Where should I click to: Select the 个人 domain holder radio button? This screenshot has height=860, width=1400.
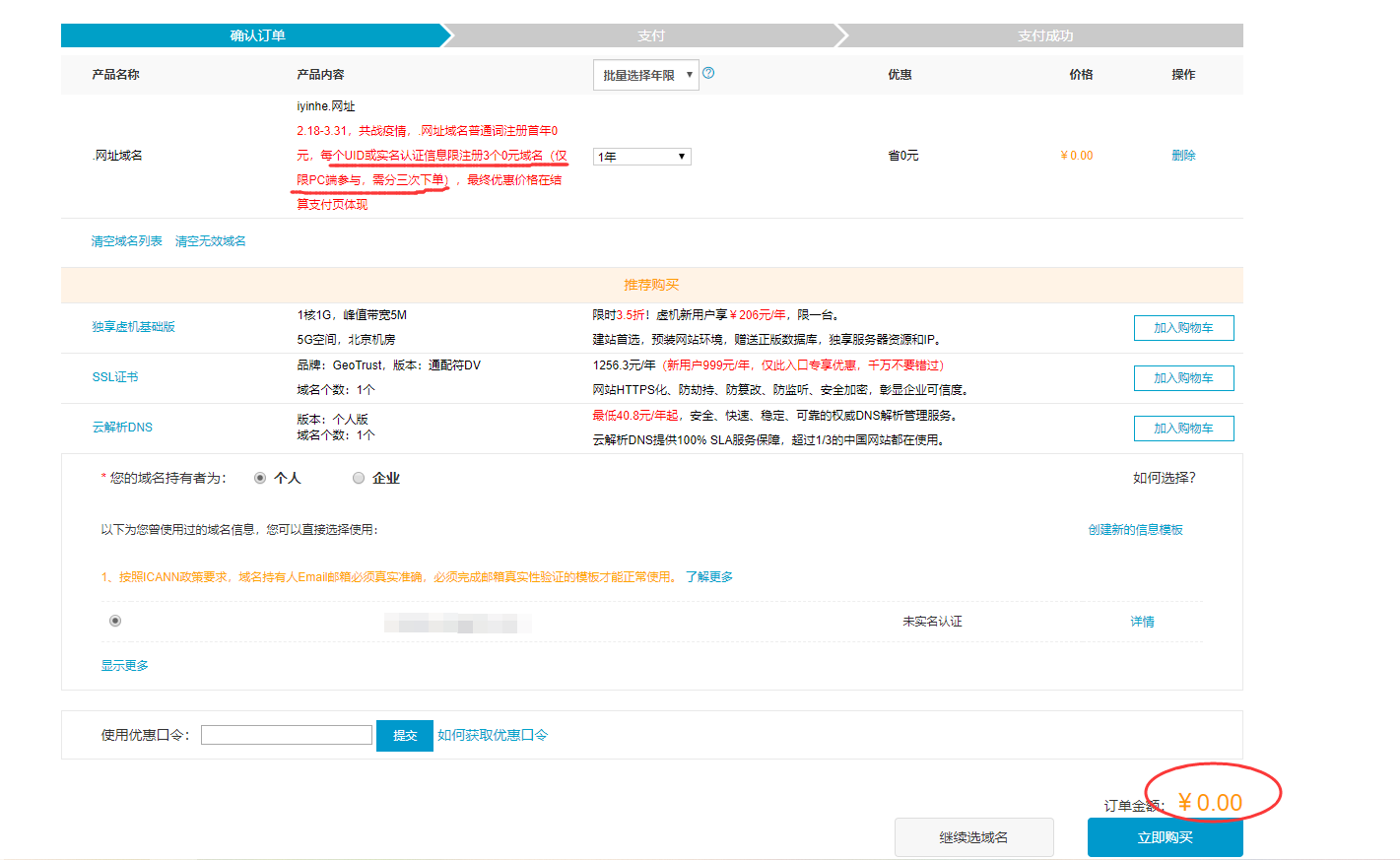(x=260, y=478)
